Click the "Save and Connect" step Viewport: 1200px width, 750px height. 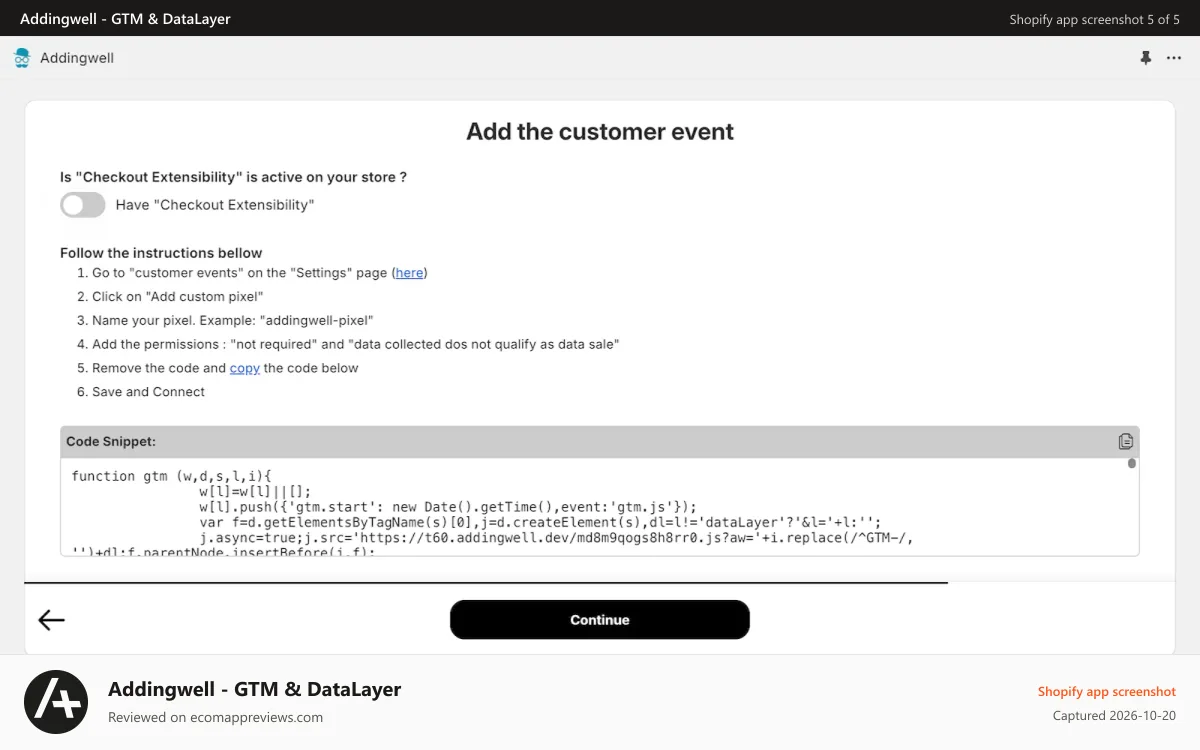[x=148, y=392]
